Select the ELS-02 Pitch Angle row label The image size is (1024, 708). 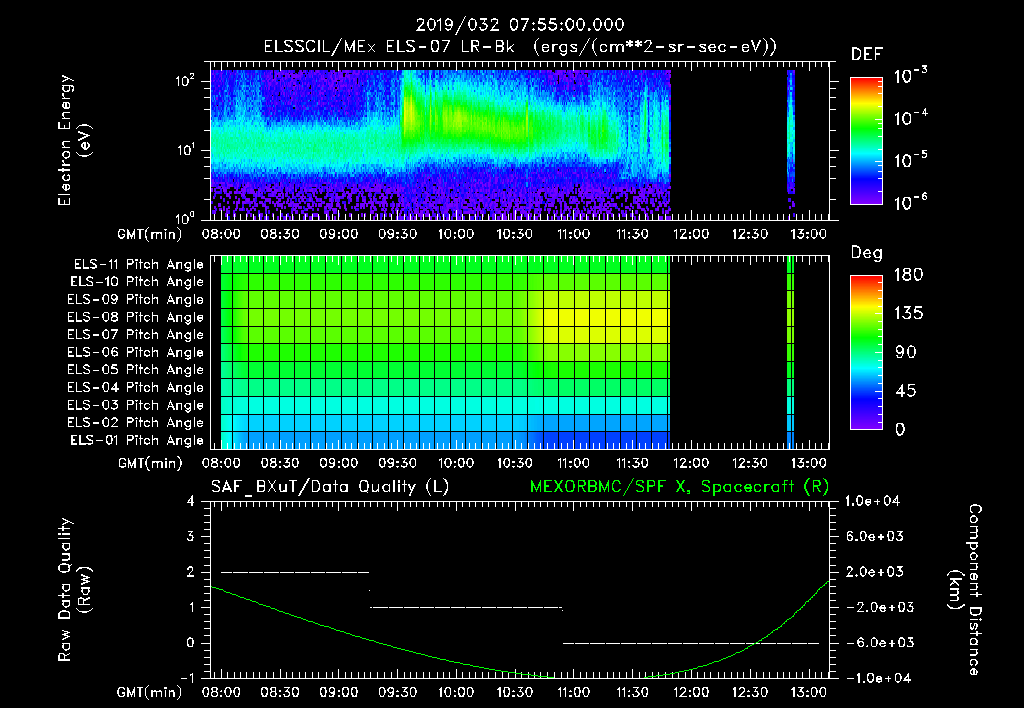[135, 423]
